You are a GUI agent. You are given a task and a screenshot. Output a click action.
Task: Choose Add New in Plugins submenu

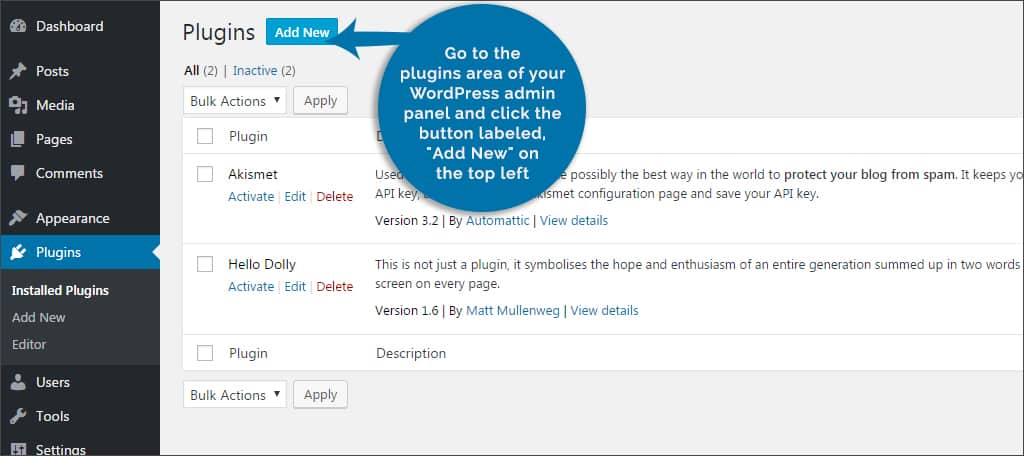tap(39, 318)
